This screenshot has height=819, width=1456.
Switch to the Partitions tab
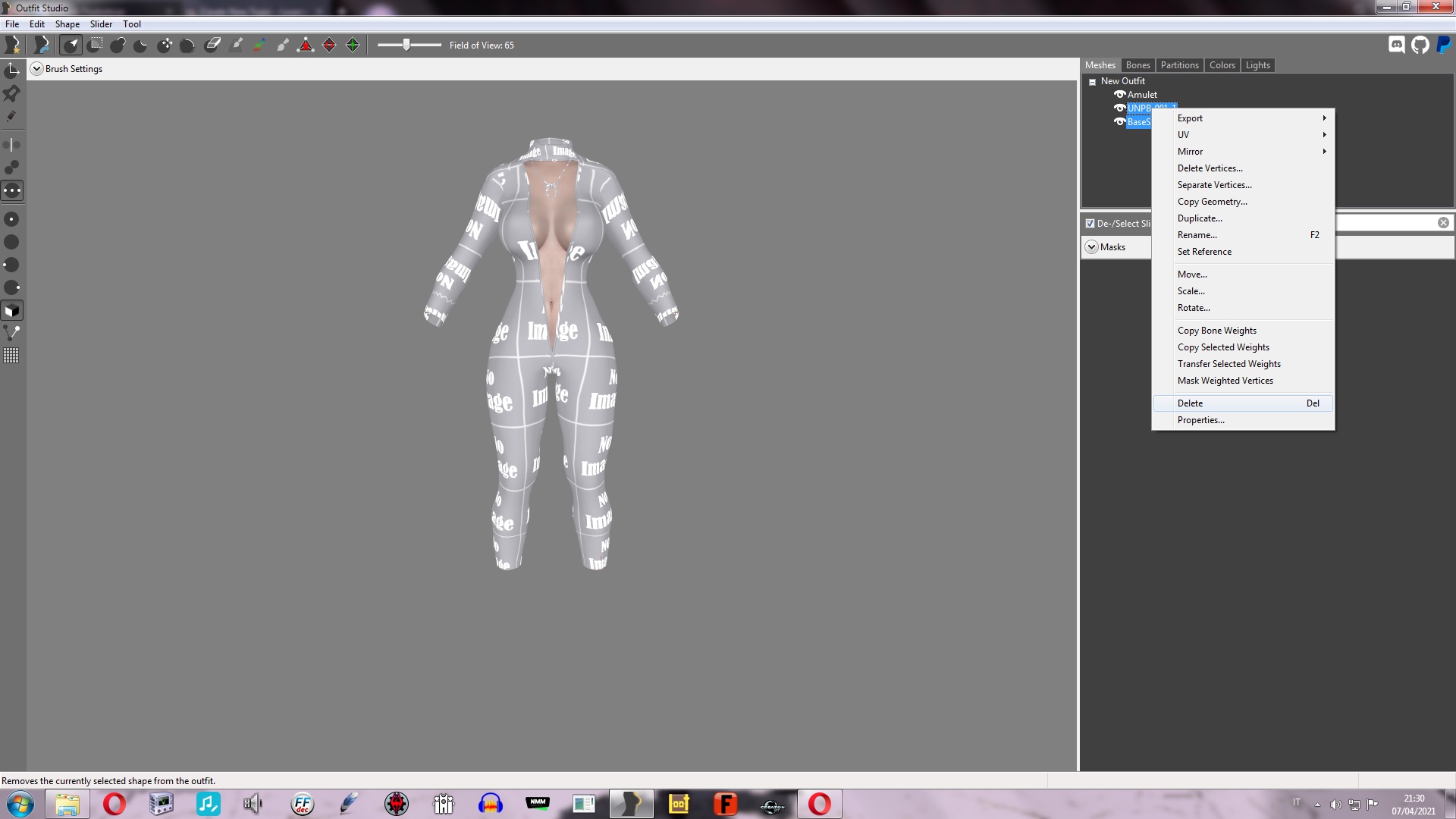pos(1179,65)
